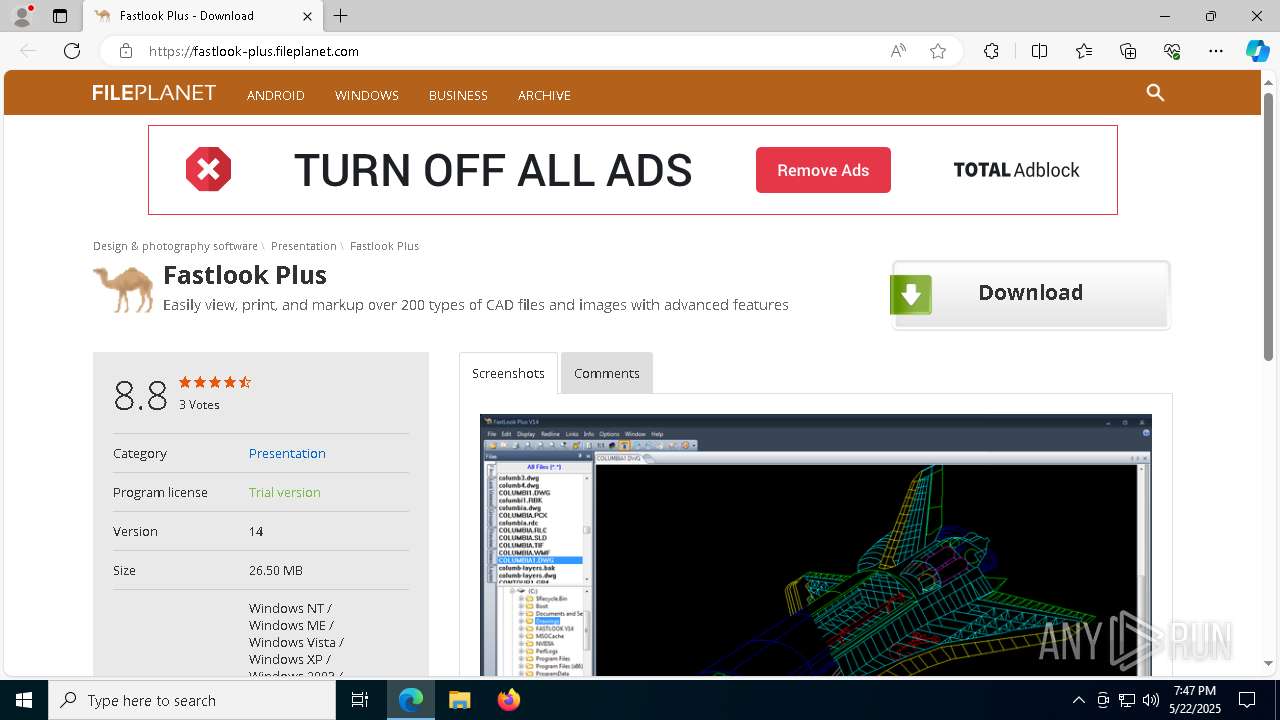
Task: Add page to favorites star icon
Action: click(x=937, y=51)
